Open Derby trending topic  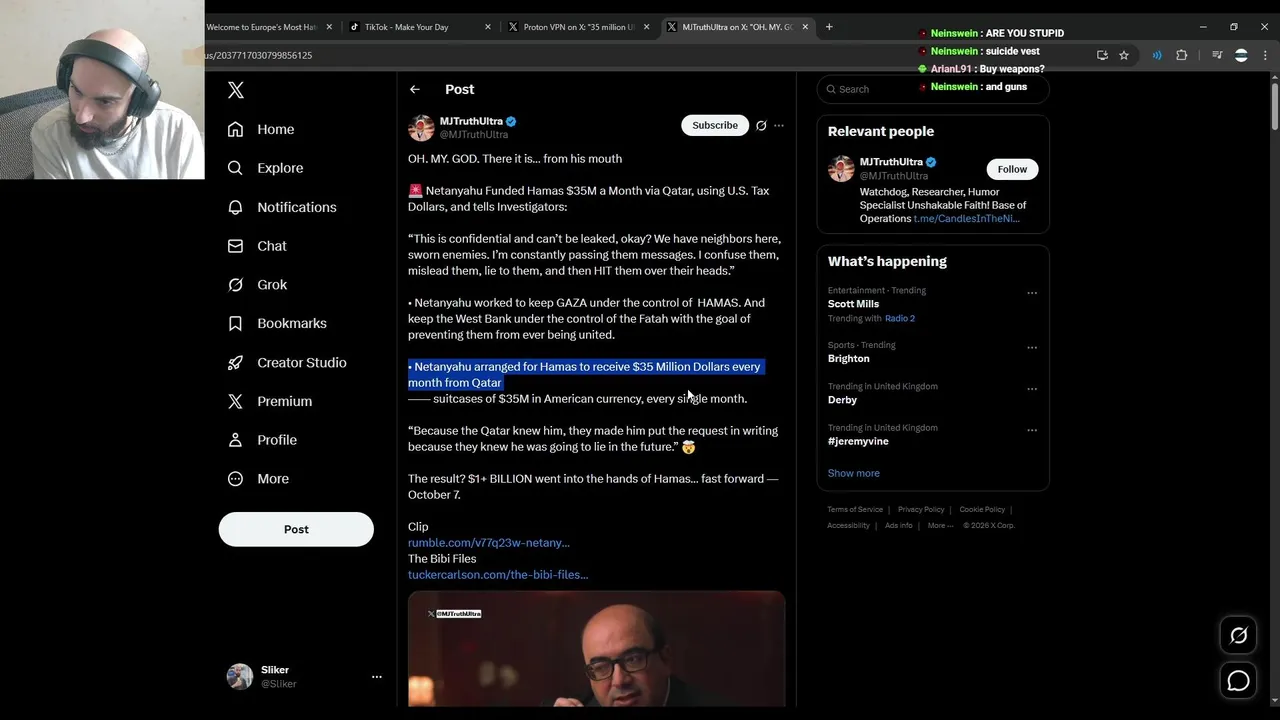(842, 400)
